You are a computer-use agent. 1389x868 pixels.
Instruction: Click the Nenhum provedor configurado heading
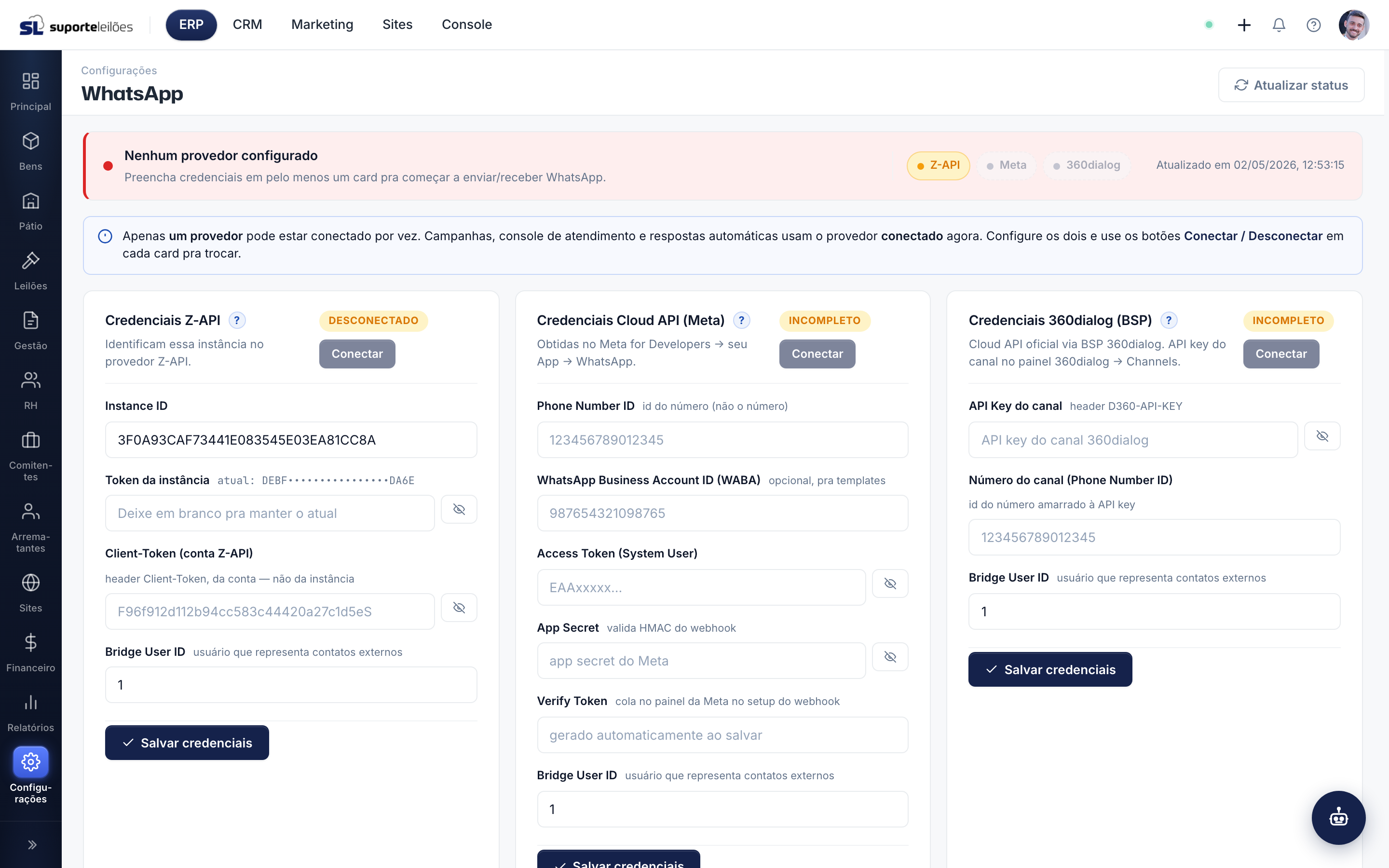click(221, 156)
